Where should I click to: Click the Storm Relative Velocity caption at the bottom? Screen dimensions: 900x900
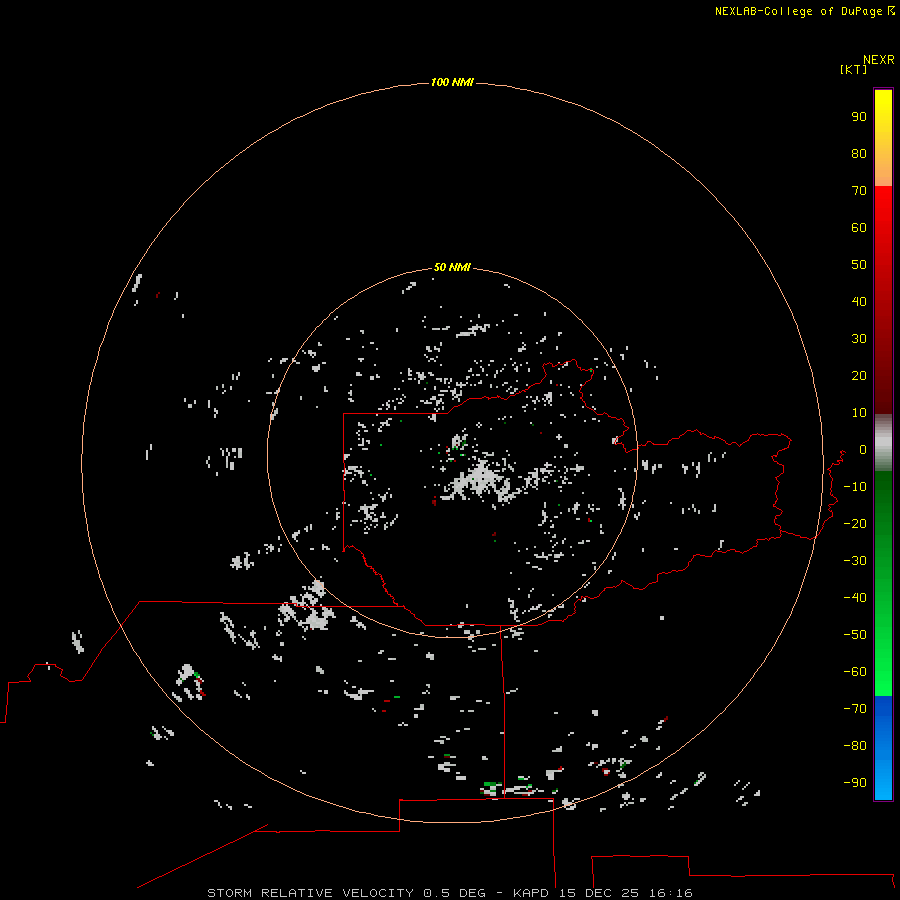pyautogui.click(x=450, y=893)
